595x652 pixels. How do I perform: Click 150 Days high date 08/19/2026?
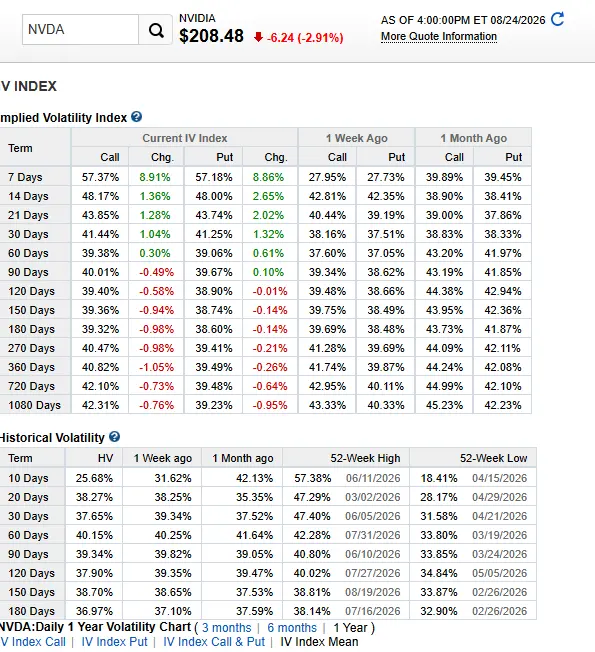click(373, 593)
